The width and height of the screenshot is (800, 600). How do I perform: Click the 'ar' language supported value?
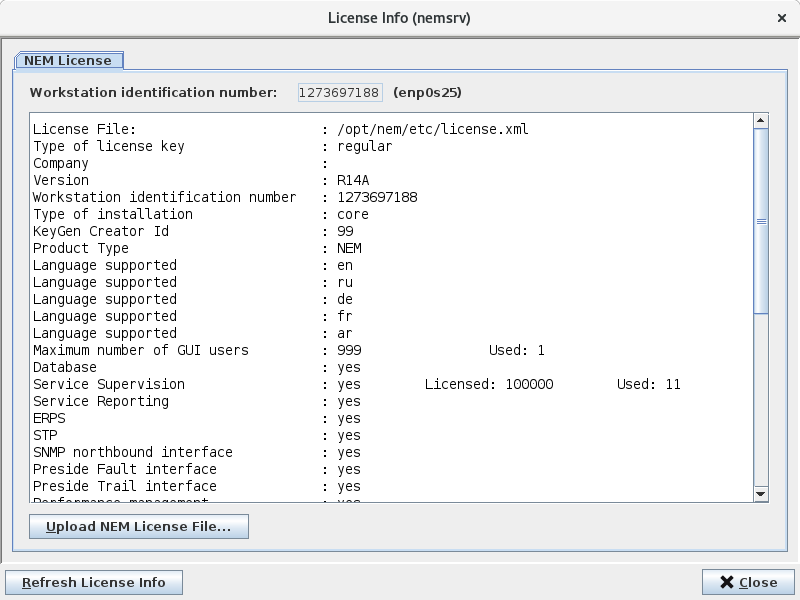[345, 334]
